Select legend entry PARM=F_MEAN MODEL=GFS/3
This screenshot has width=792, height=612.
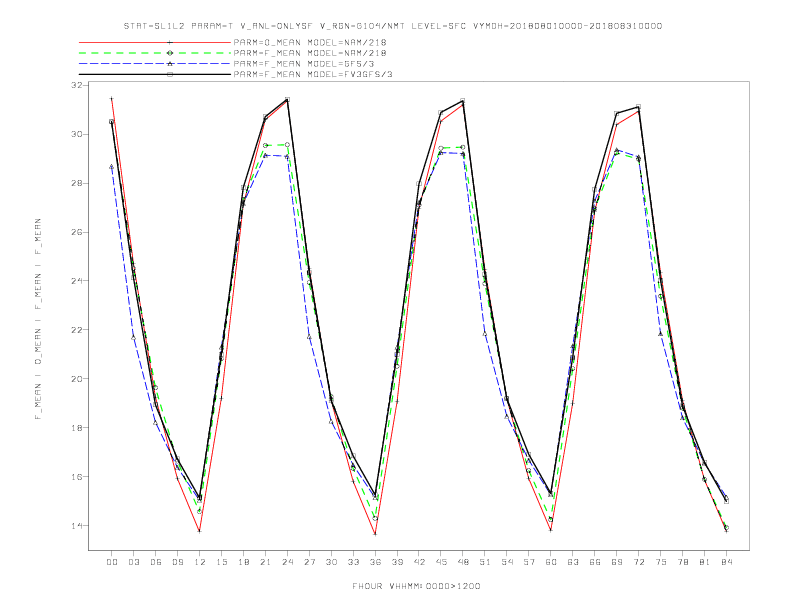pyautogui.click(x=304, y=64)
